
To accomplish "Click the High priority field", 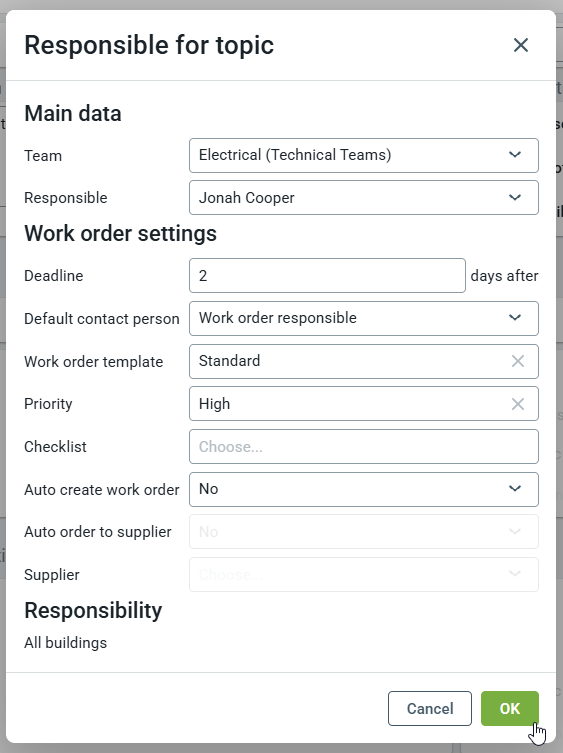I will pyautogui.click(x=364, y=404).
